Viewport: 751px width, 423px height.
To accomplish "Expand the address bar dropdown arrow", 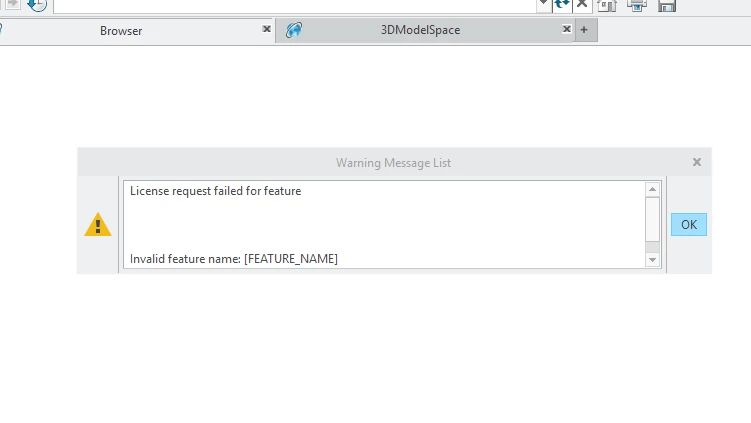I will click(x=543, y=4).
